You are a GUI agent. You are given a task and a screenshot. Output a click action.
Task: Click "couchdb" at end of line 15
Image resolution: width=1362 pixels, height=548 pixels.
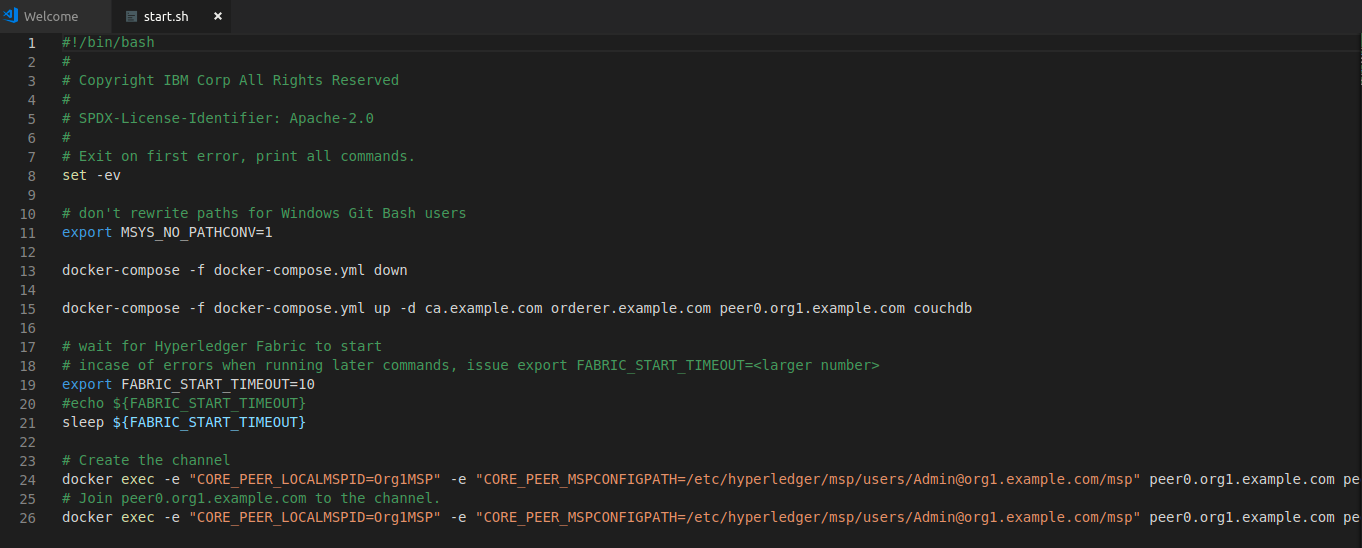(x=943, y=308)
